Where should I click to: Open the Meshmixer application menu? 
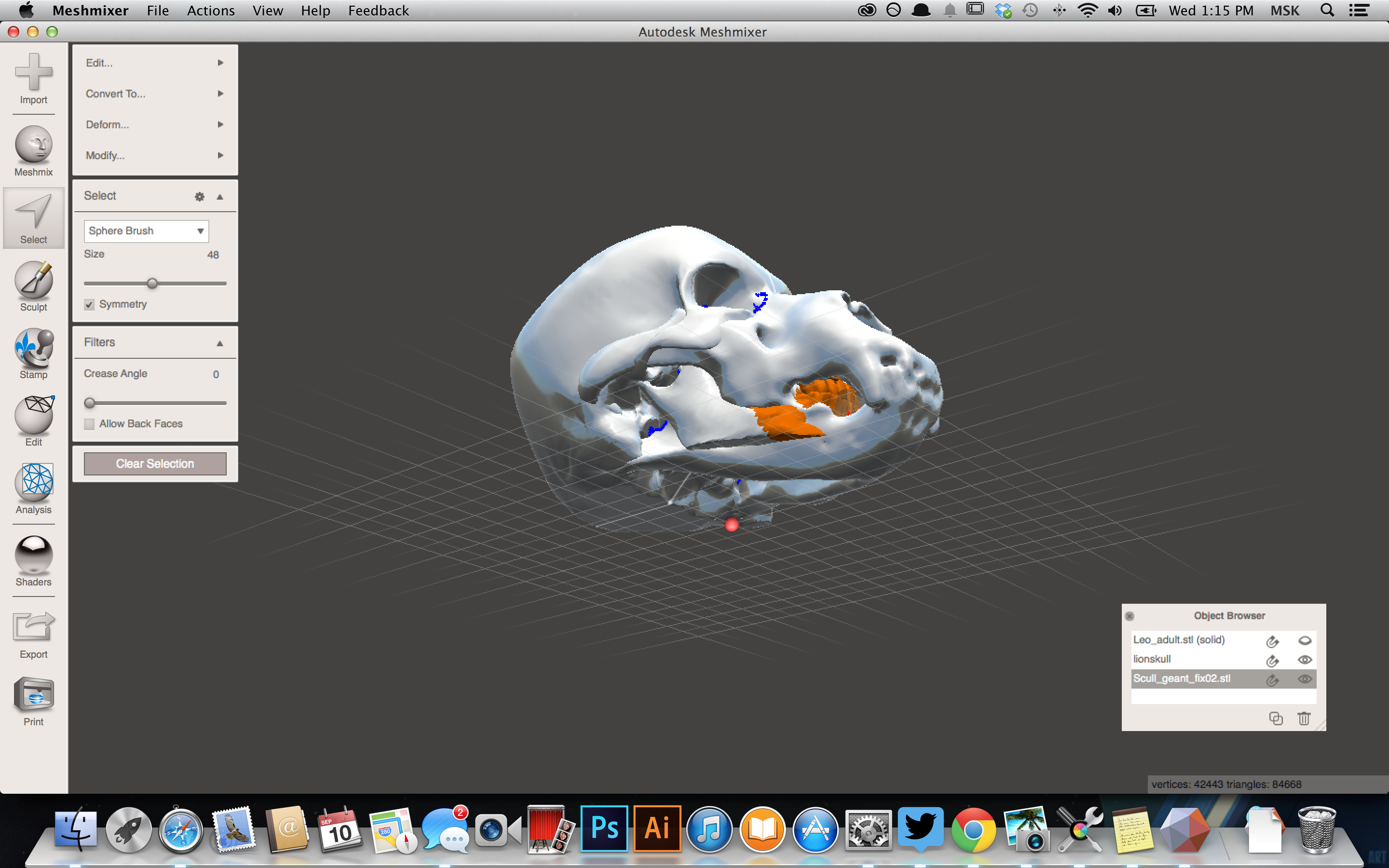90,10
